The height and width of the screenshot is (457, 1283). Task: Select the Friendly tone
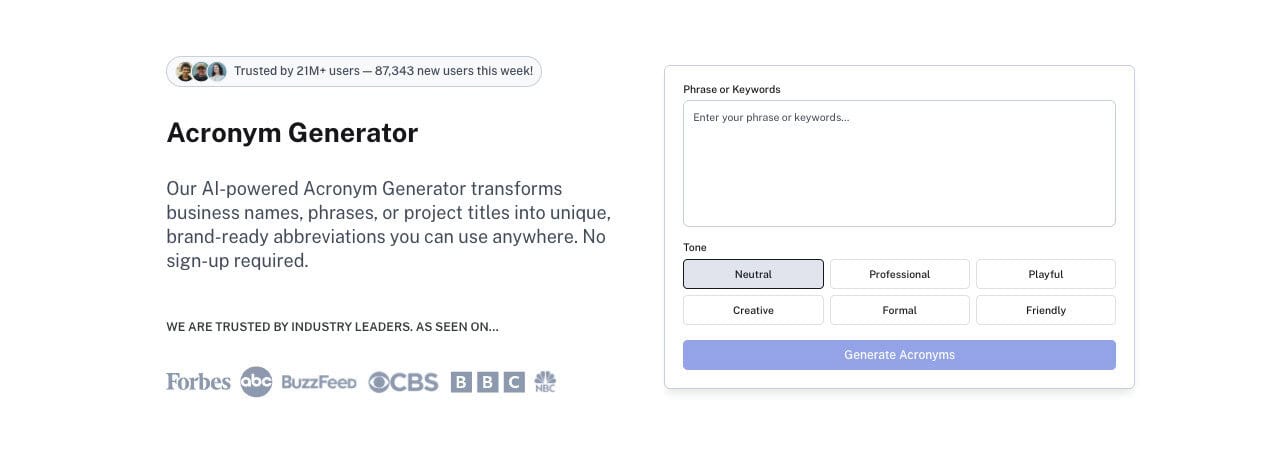point(1045,310)
